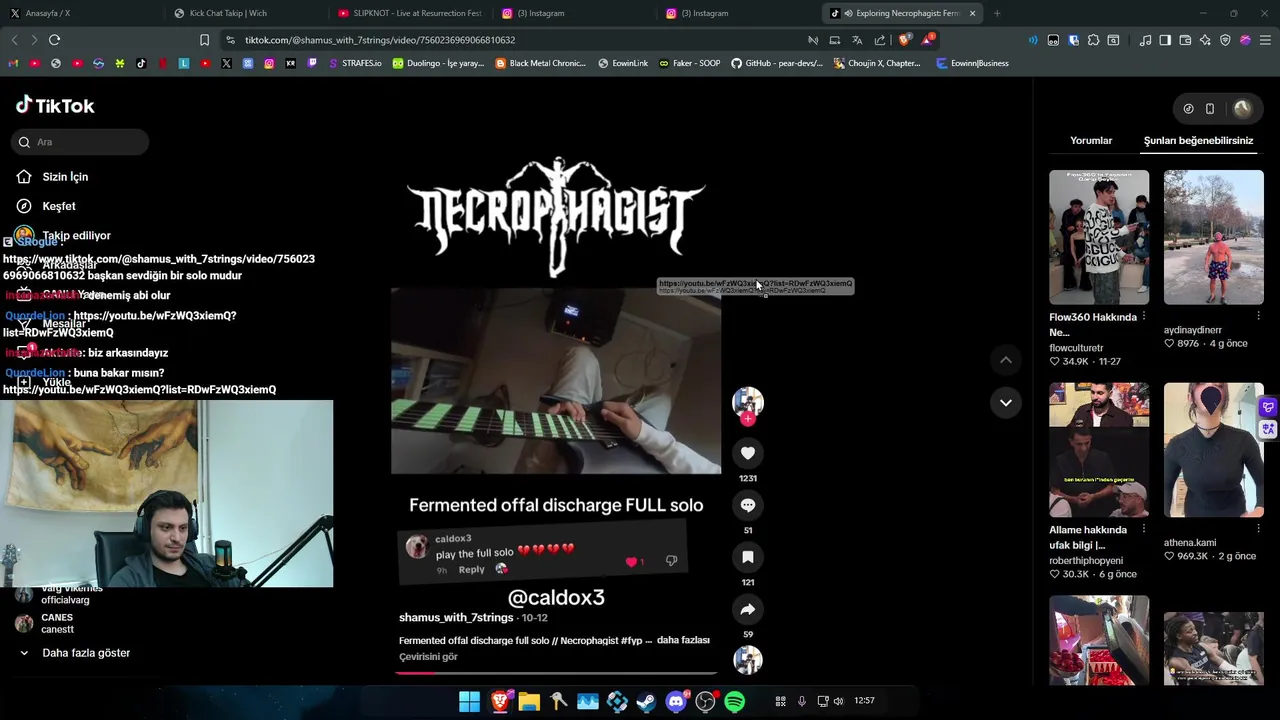The height and width of the screenshot is (720, 1280).
Task: Click the TikTok search field 'Ara'
Action: (81, 142)
